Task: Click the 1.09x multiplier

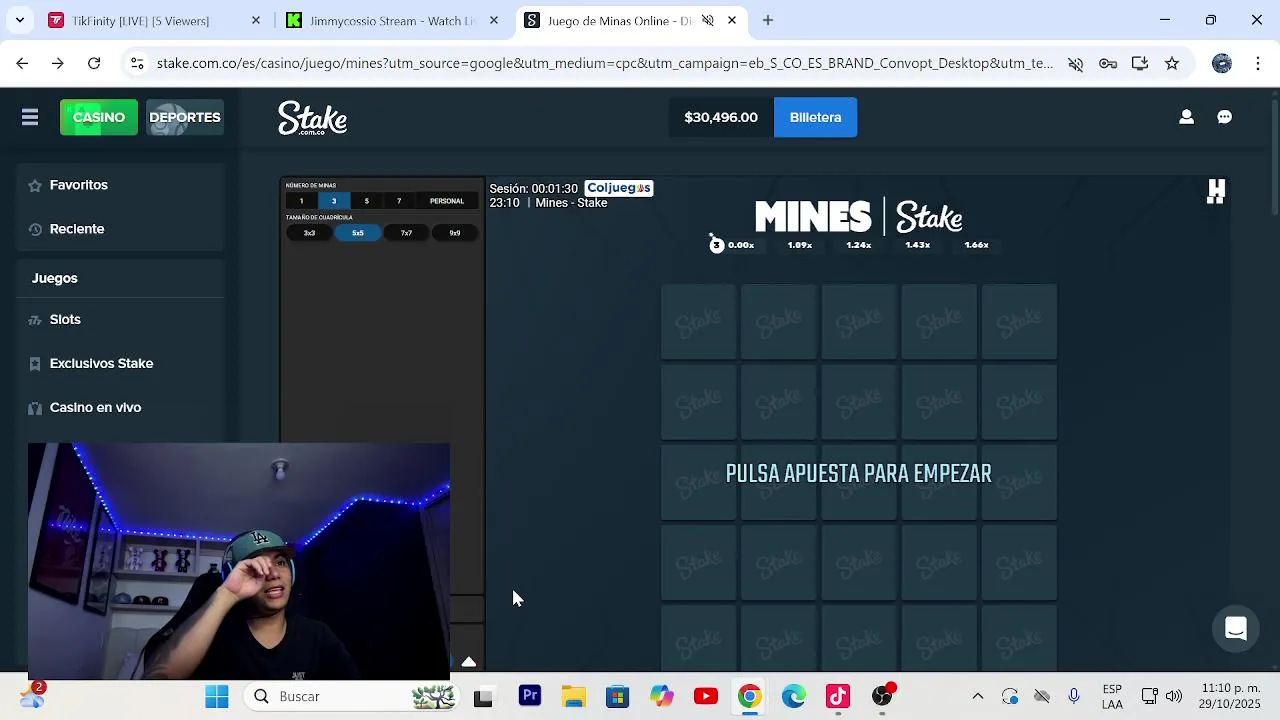Action: point(800,245)
